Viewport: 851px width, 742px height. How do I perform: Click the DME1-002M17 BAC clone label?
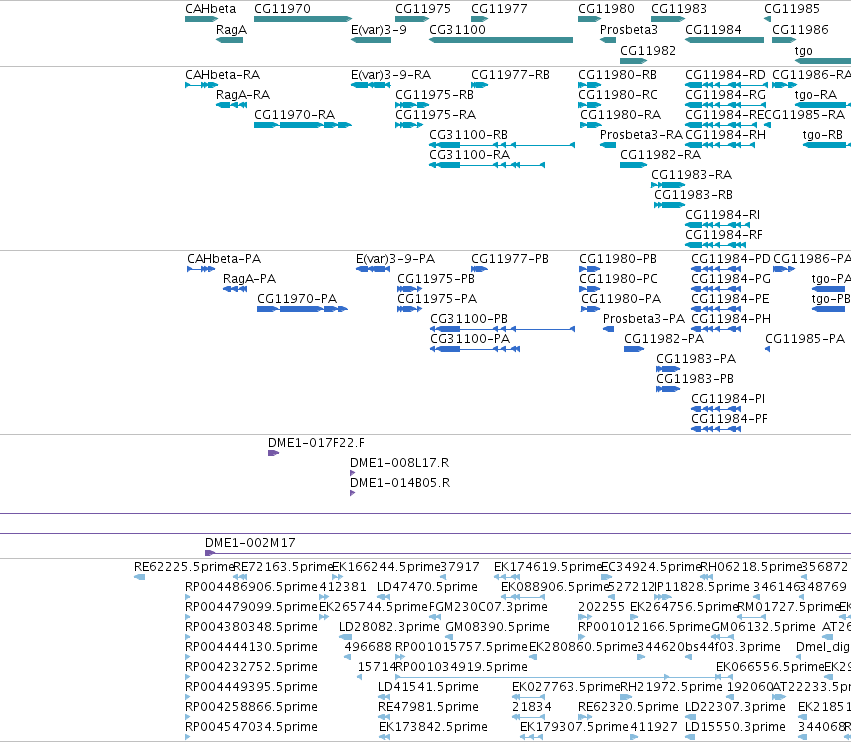coord(250,542)
